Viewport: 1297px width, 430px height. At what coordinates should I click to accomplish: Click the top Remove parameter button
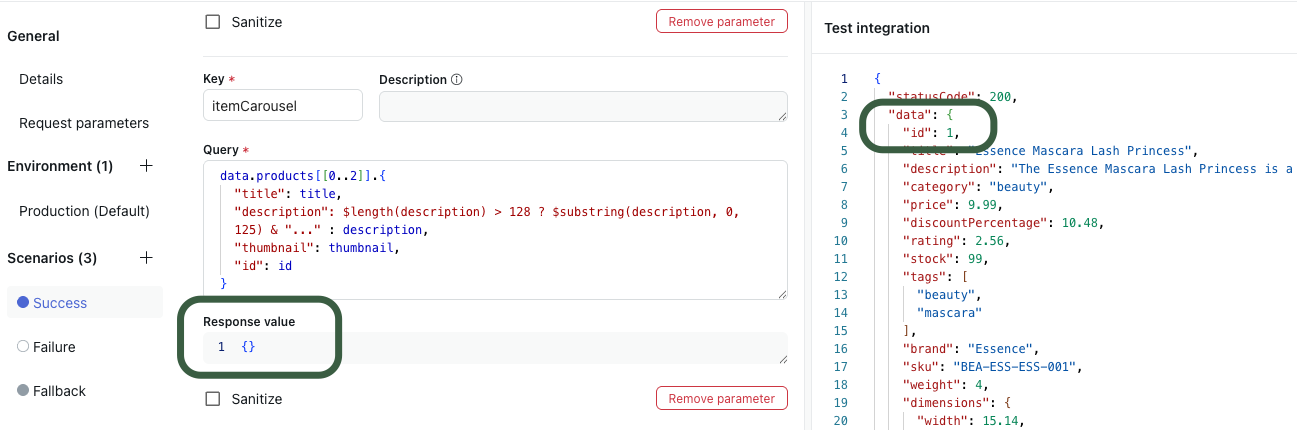(721, 21)
